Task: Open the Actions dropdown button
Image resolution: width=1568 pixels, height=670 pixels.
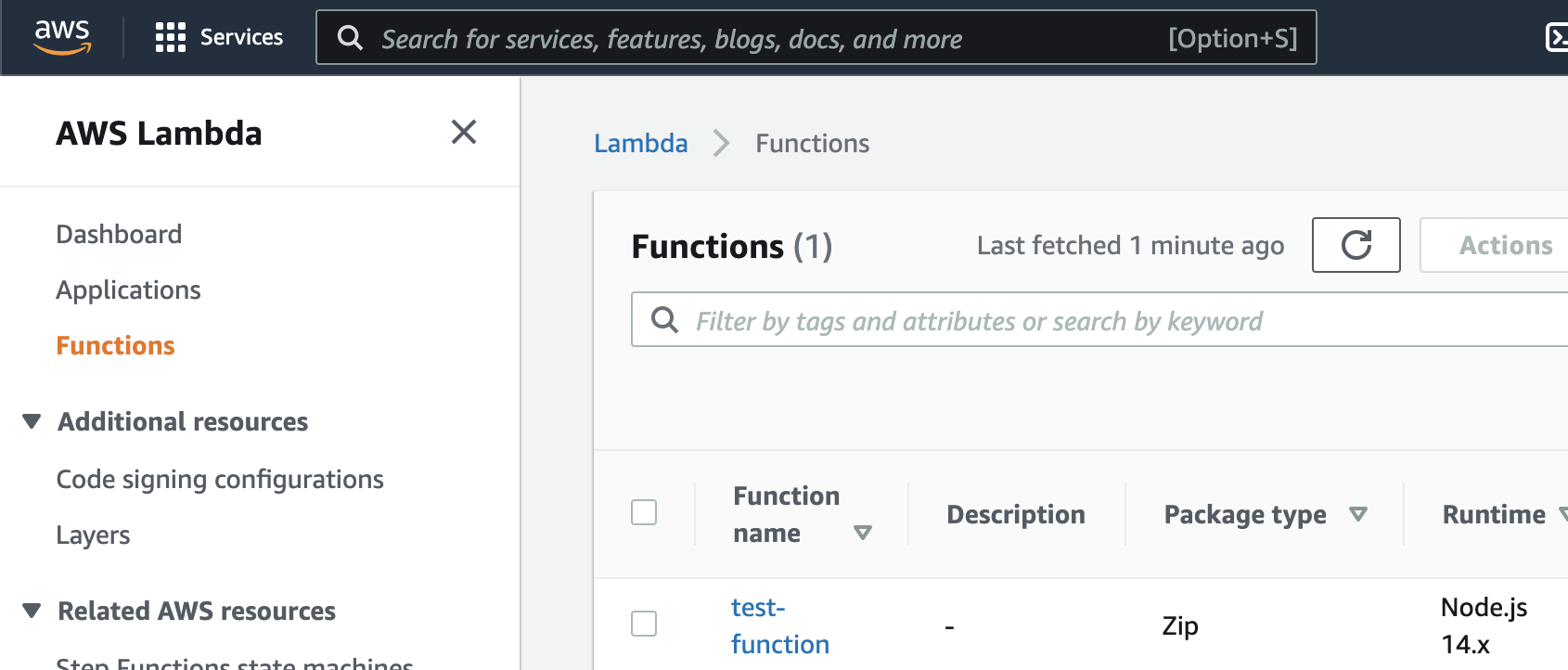Action: (x=1505, y=245)
